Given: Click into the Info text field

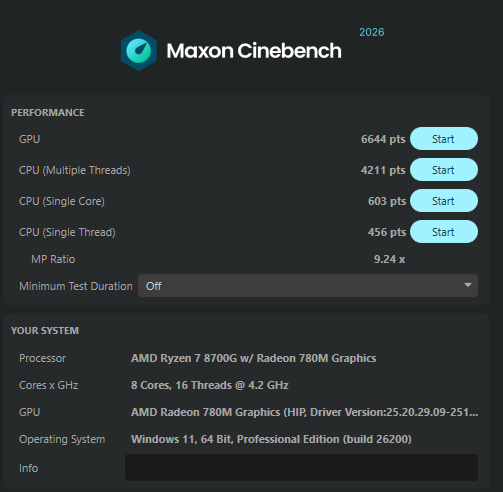Looking at the screenshot, I should tap(301, 467).
